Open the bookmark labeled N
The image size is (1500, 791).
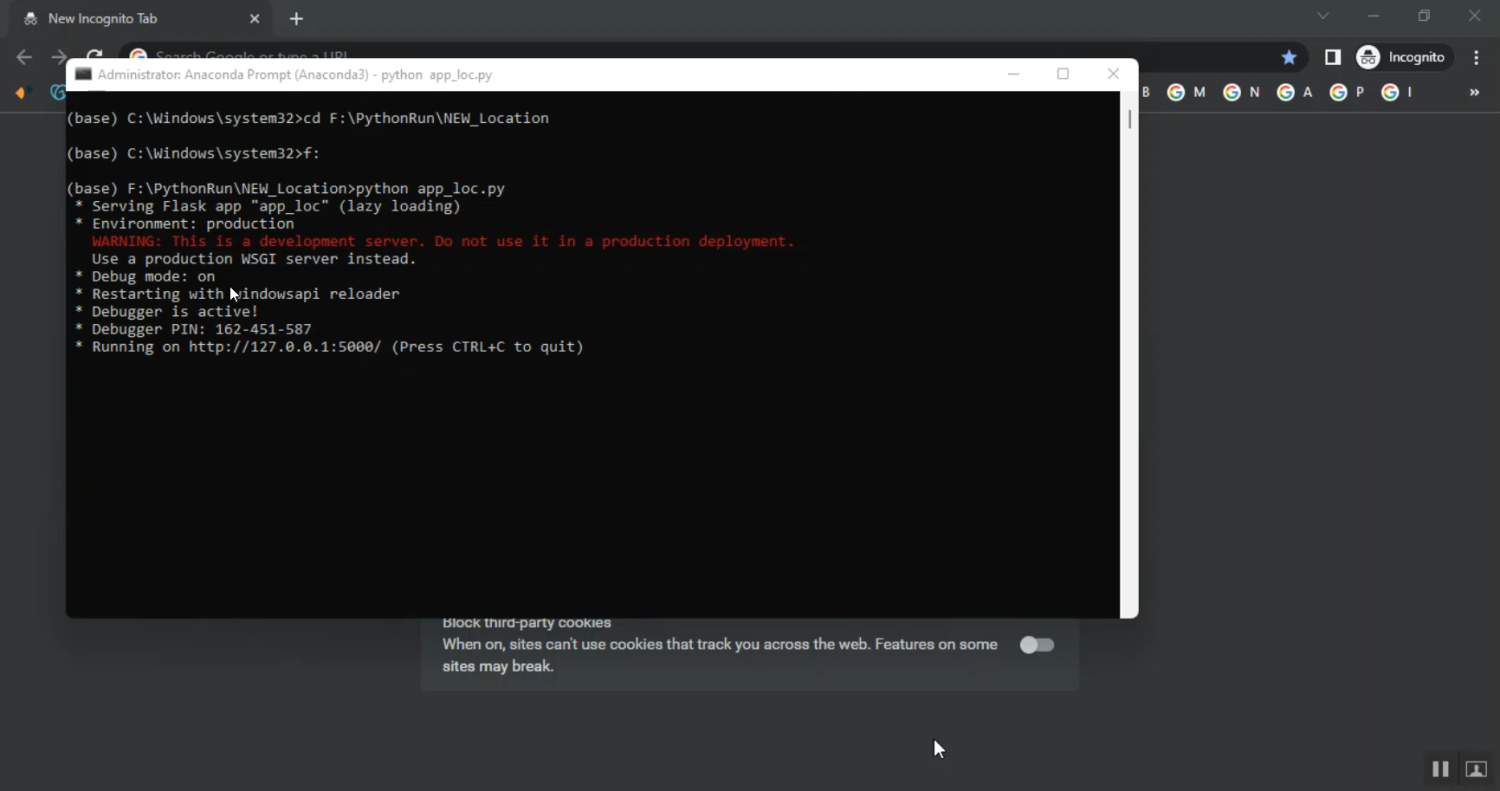[1242, 92]
